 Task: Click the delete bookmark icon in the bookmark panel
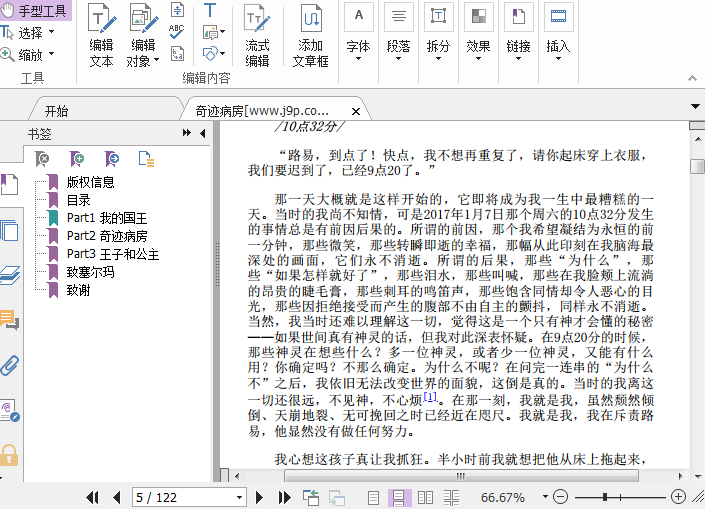click(x=42, y=159)
